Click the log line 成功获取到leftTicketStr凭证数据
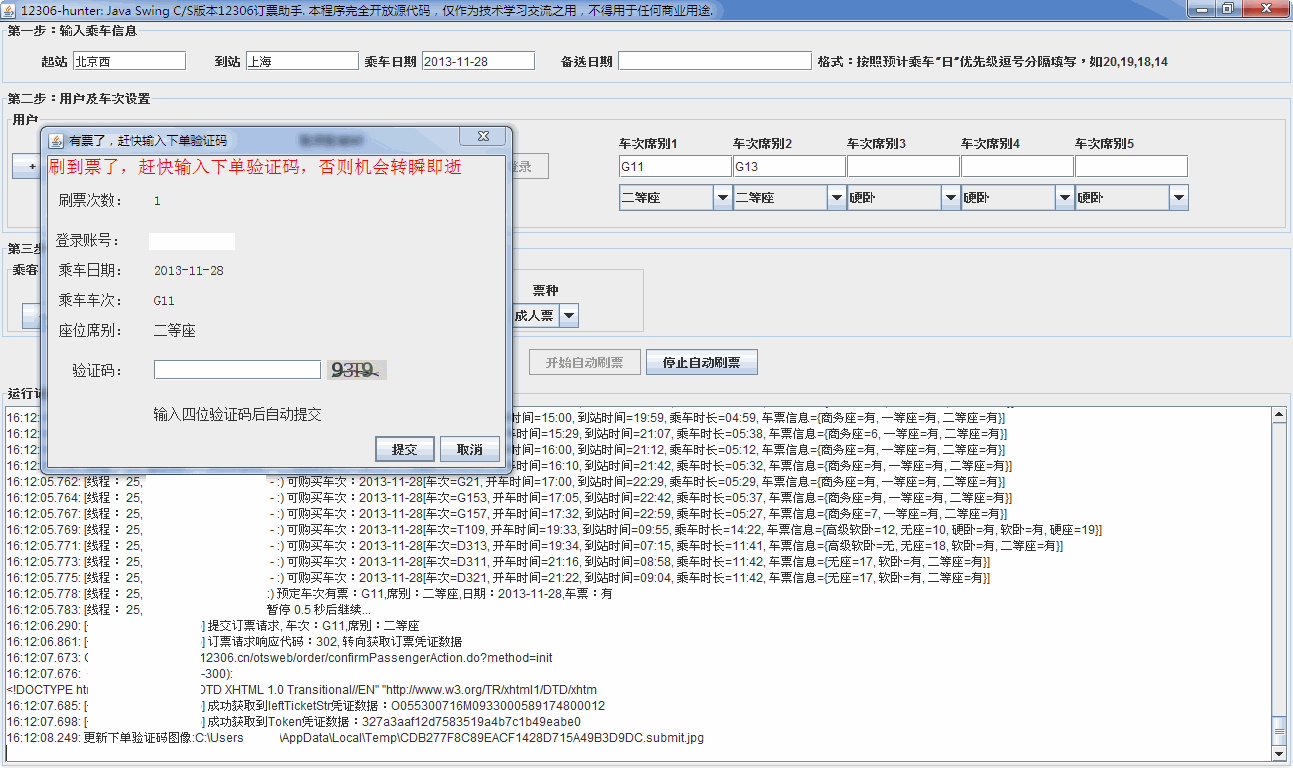The width and height of the screenshot is (1293, 768). (306, 706)
